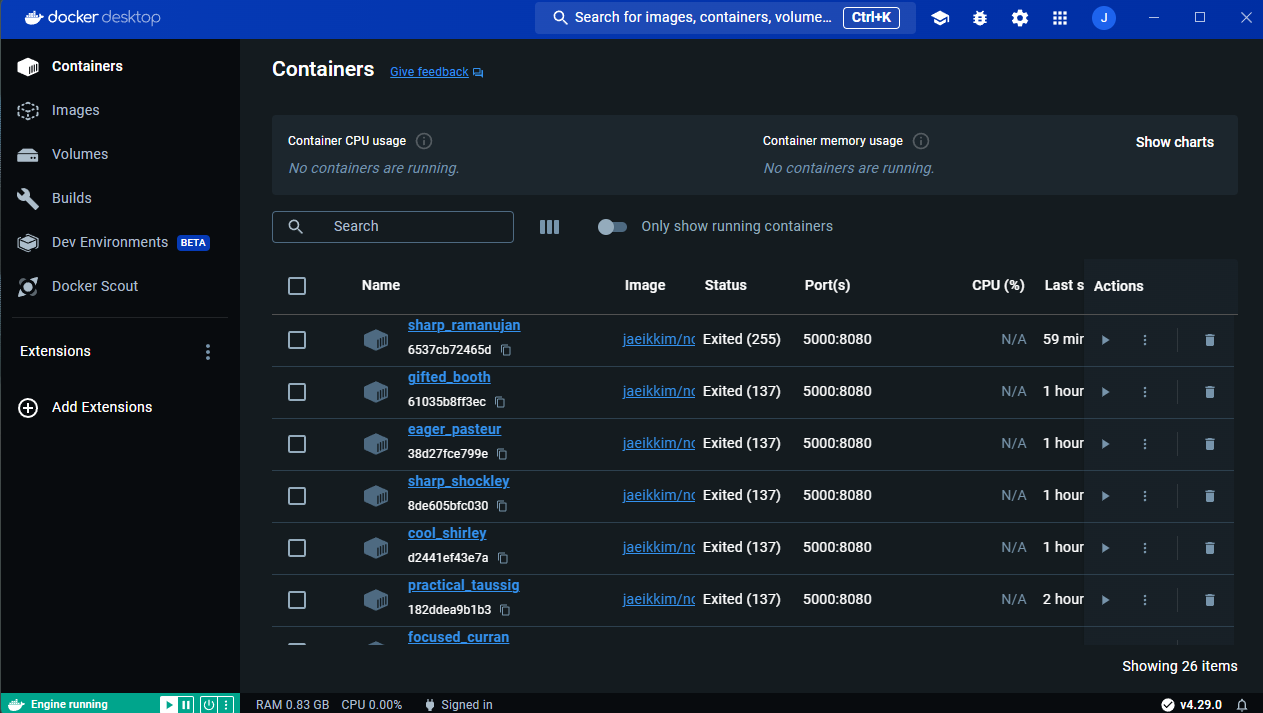Viewport: 1263px width, 713px height.
Task: Start the eager_pasteur container
Action: tap(1105, 444)
